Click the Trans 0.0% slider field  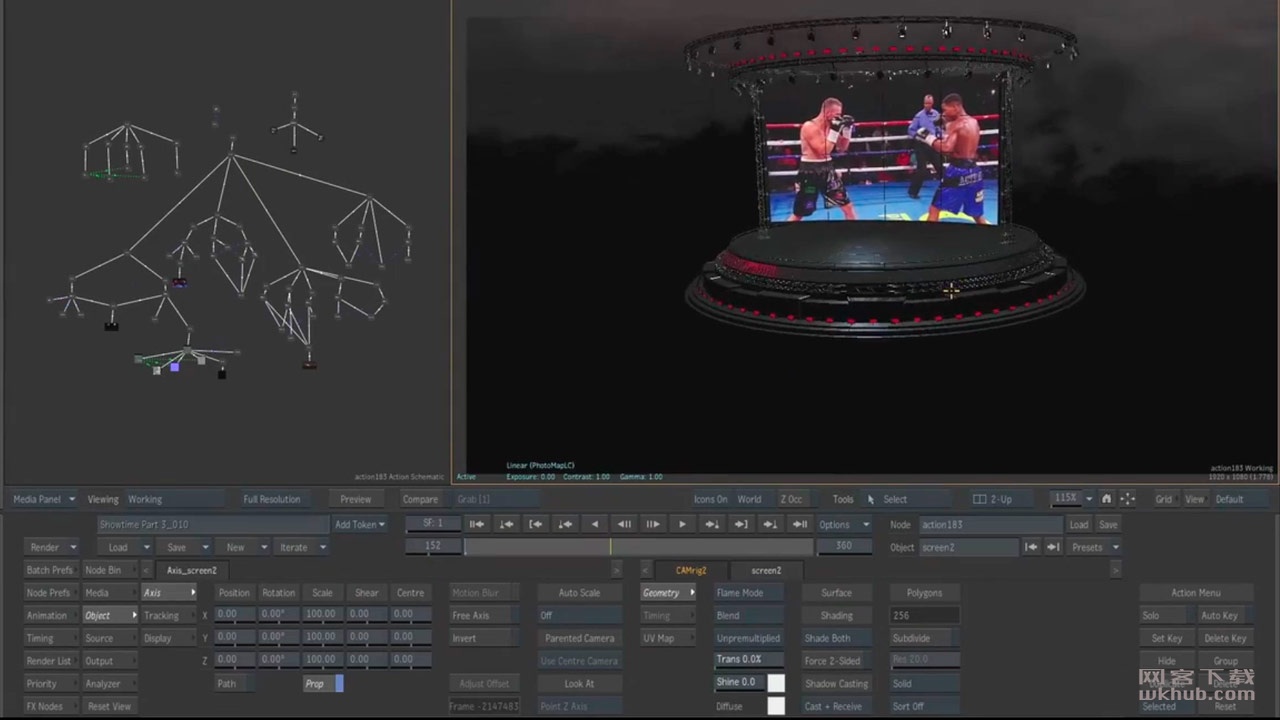(749, 660)
